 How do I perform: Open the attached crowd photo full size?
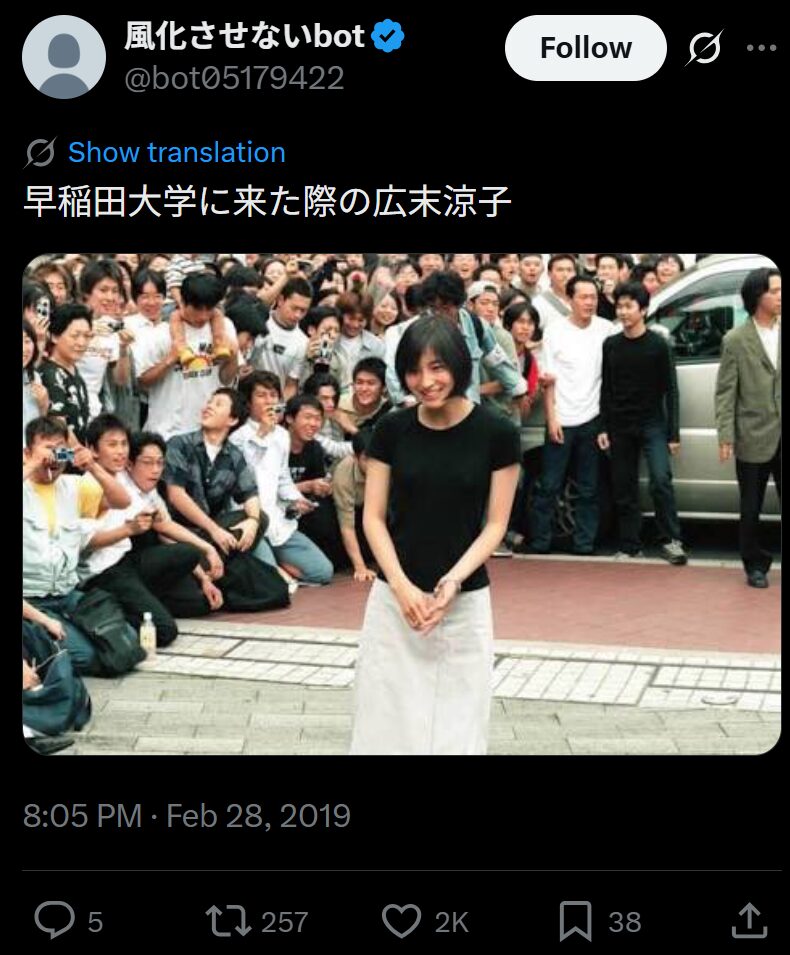click(x=401, y=504)
